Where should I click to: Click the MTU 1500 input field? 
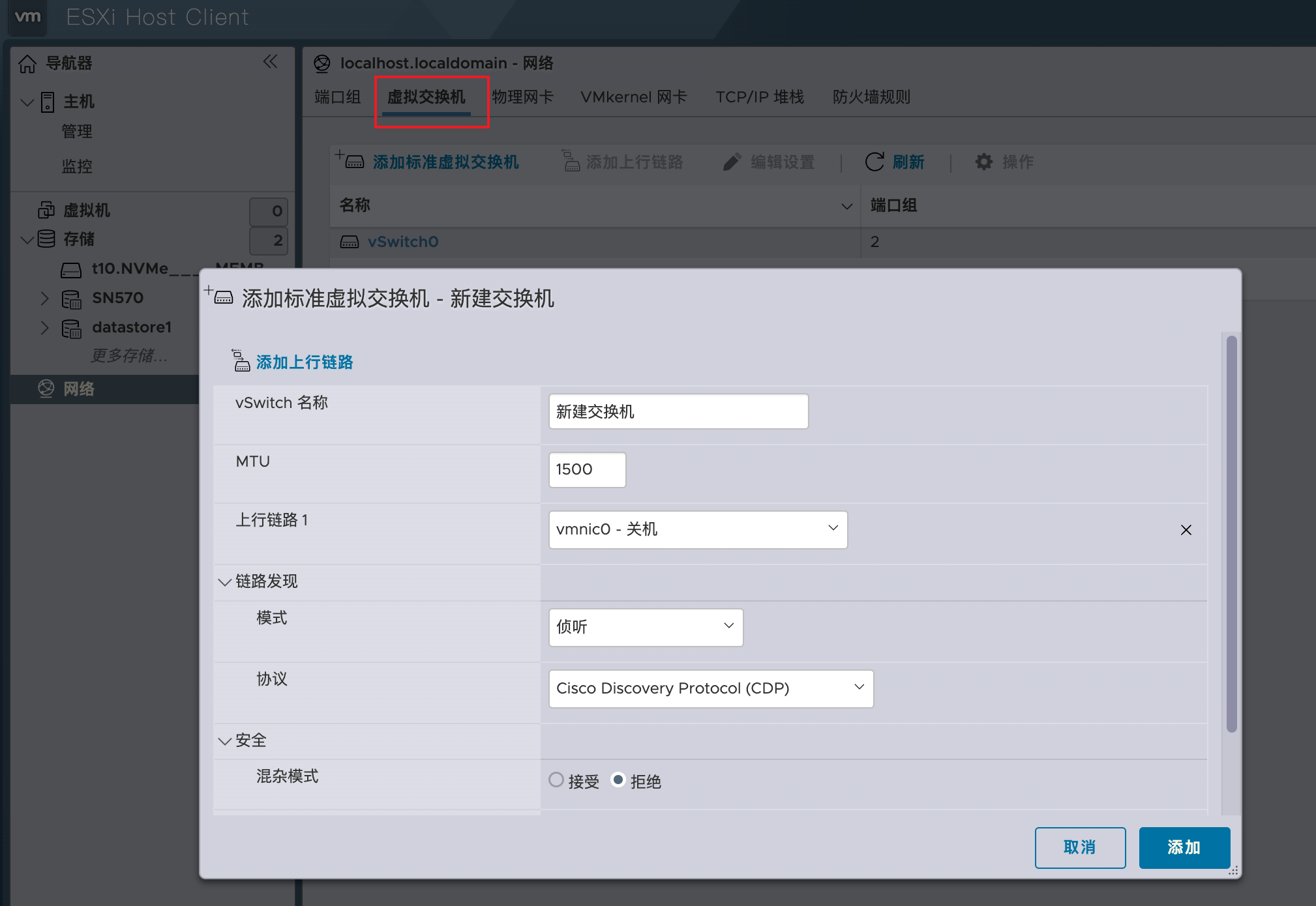click(587, 469)
